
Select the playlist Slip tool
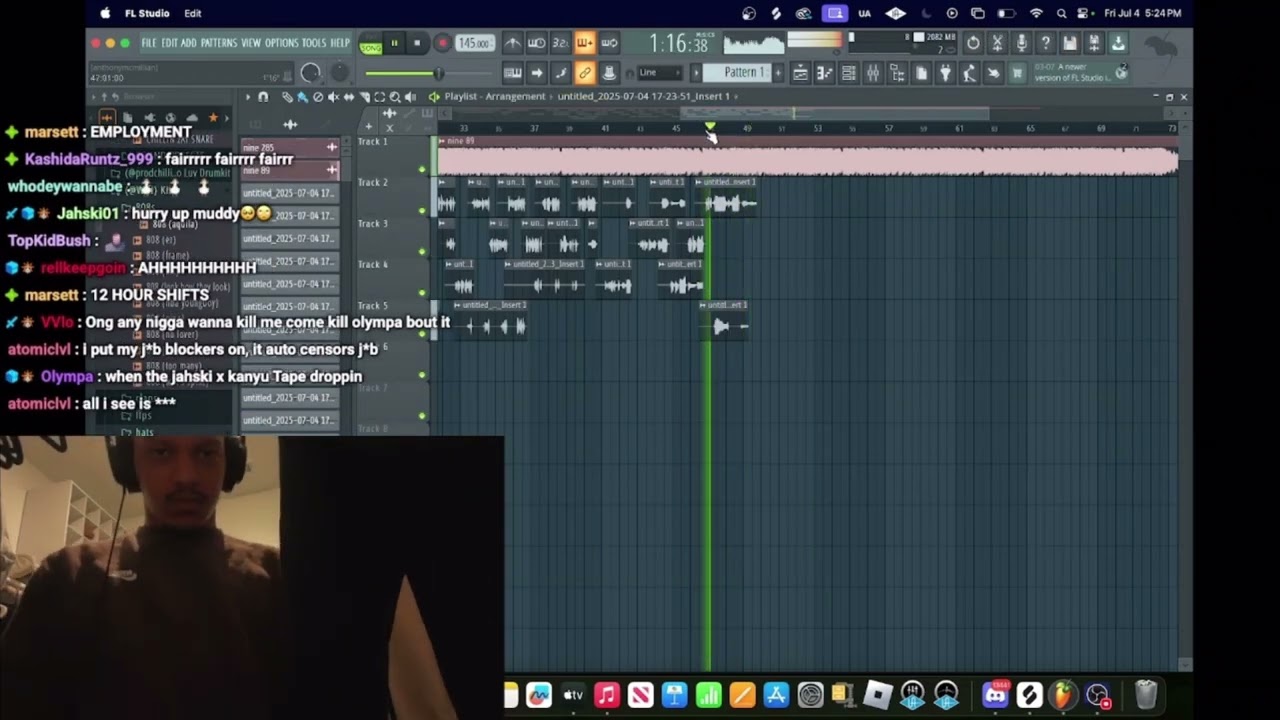click(349, 97)
